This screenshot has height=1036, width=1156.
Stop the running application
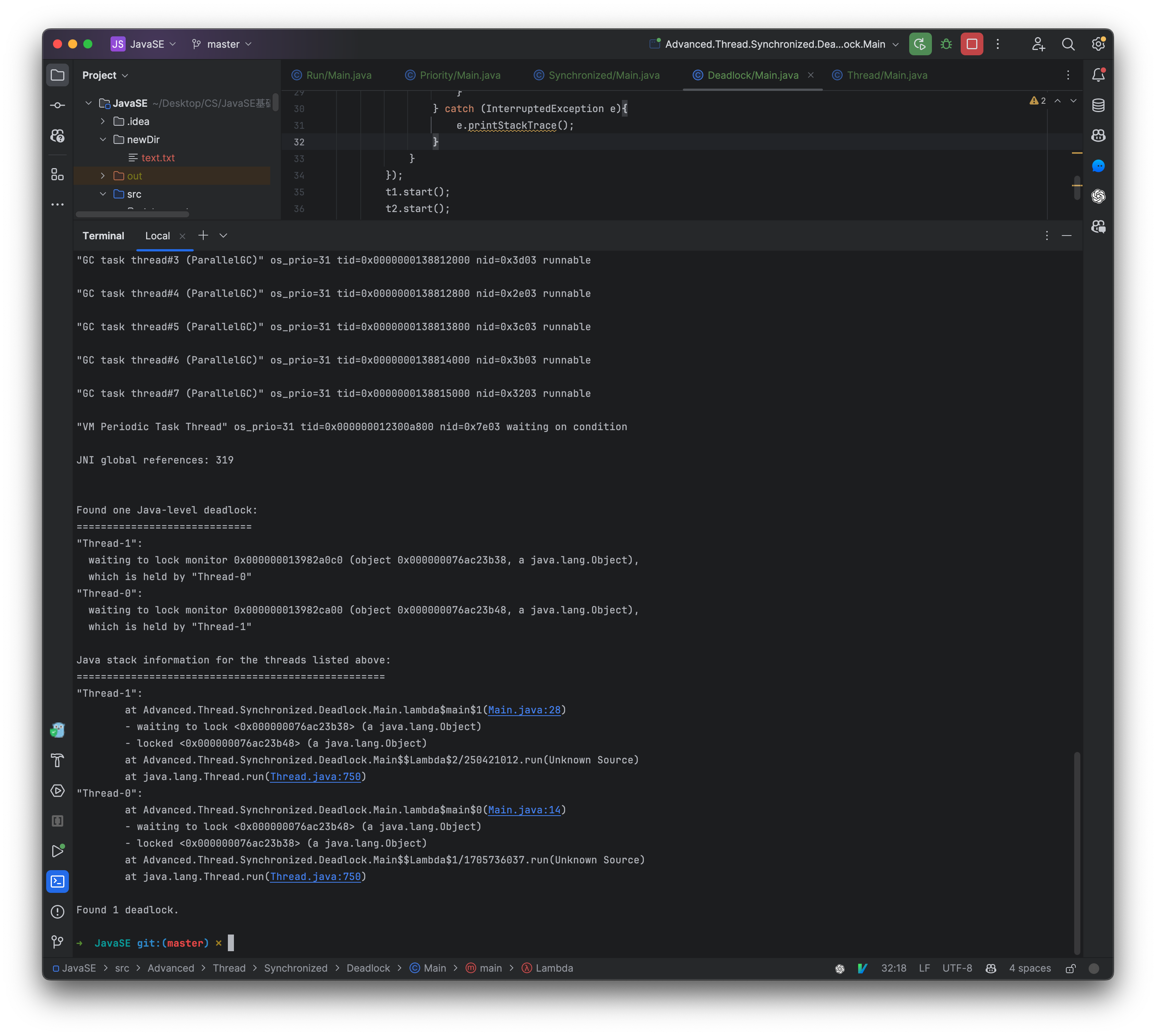point(972,44)
